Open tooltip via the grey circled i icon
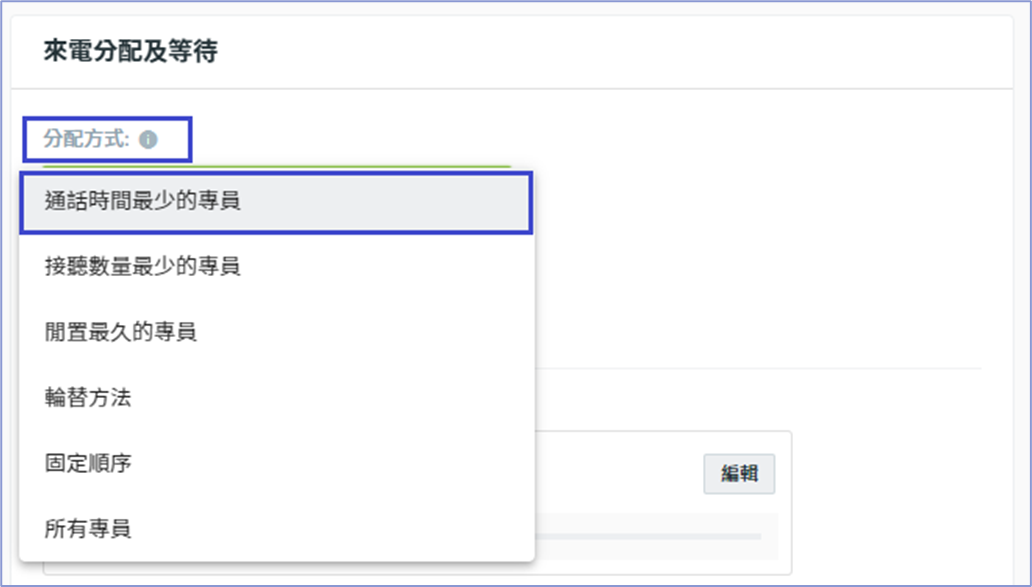This screenshot has height=587, width=1032. point(148,140)
